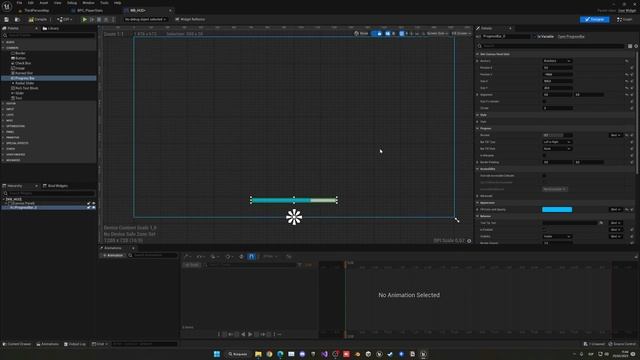Toggle the Is Variable checkbox
This screenshot has width=640, height=360.
(x=536, y=36)
